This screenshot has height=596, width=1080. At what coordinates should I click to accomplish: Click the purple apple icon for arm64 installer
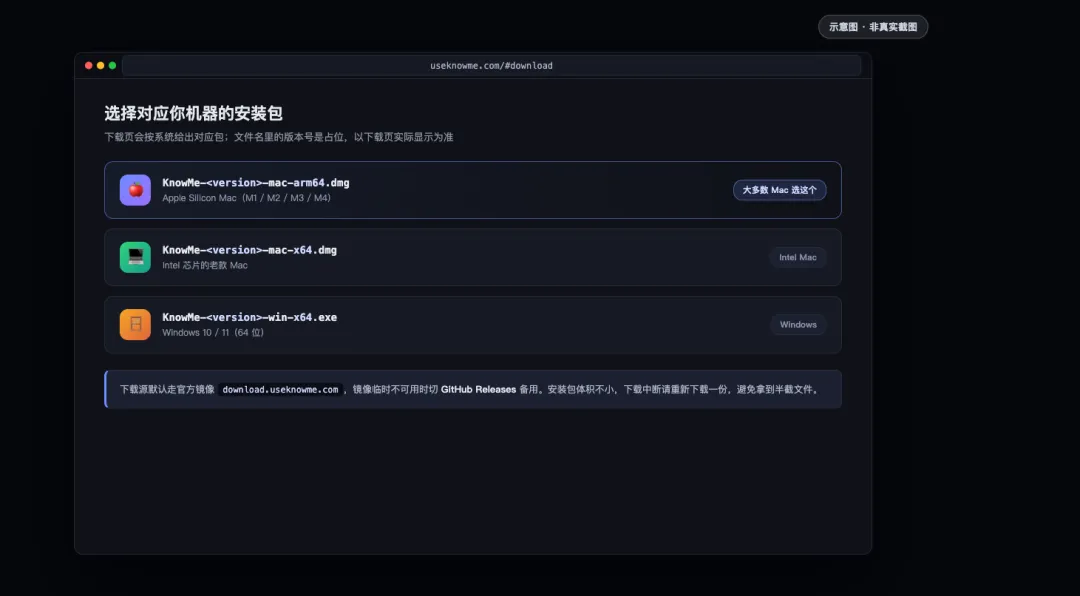click(135, 190)
